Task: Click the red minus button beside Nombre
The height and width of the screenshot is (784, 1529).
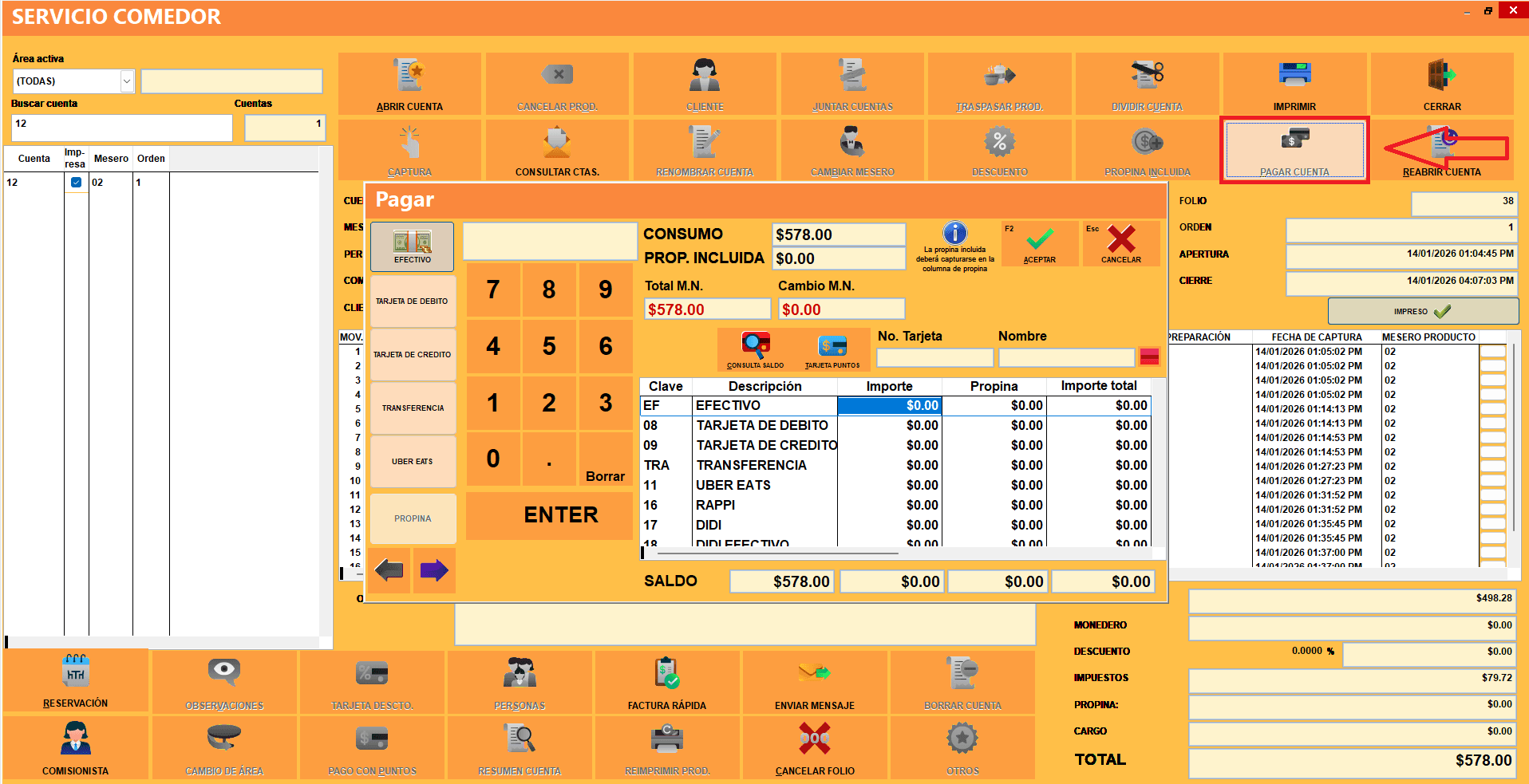Action: 1149,357
